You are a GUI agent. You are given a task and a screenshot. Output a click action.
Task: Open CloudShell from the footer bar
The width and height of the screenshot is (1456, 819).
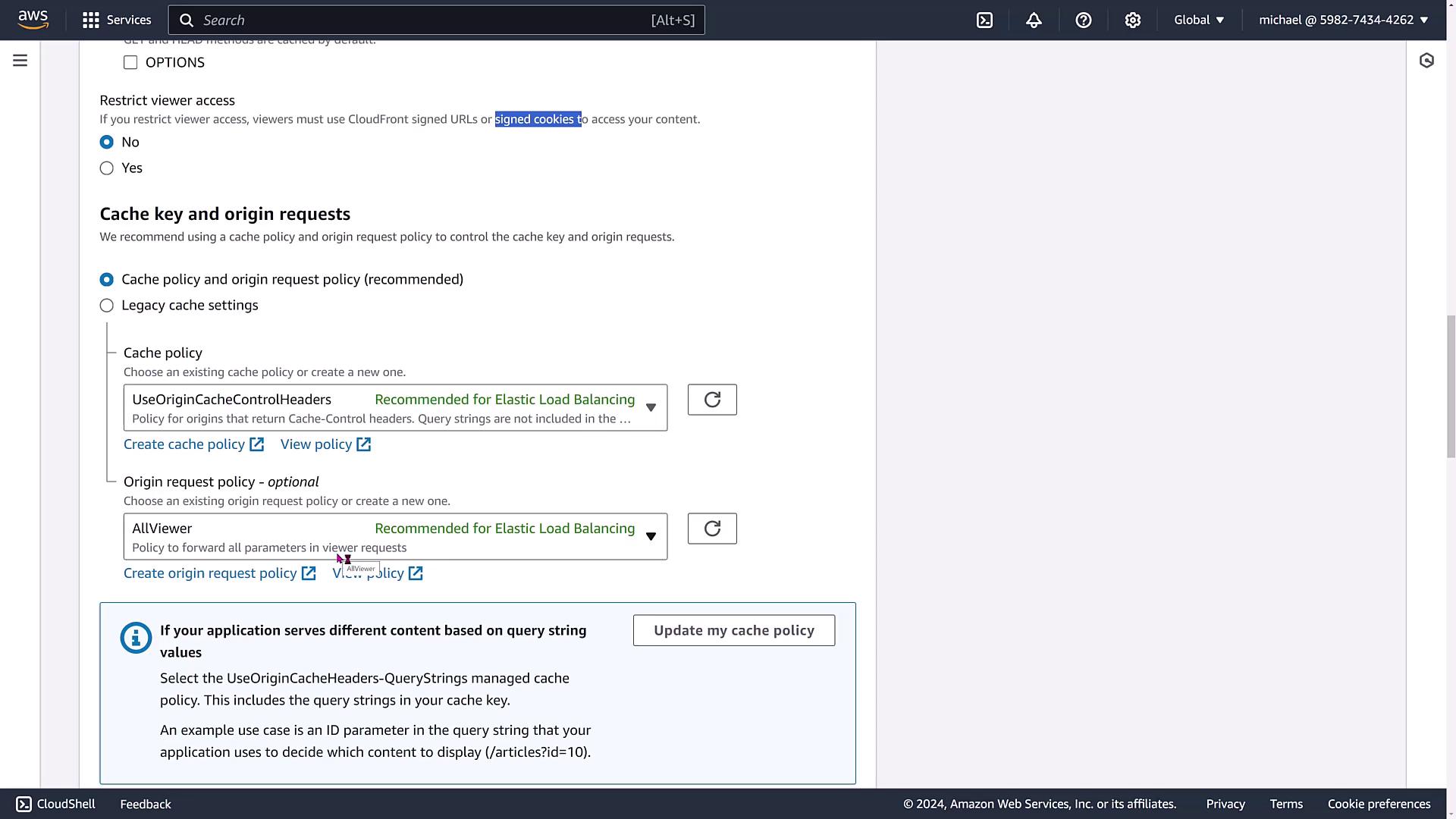(56, 804)
